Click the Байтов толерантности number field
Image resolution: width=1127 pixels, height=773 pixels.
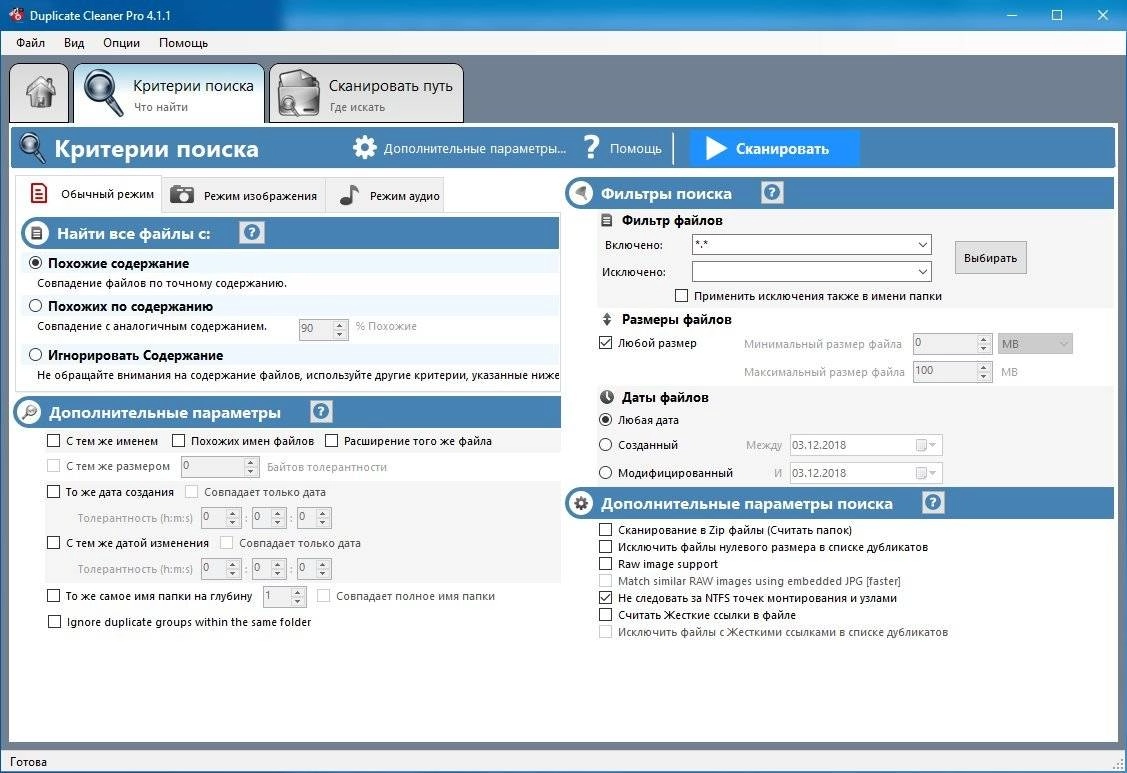click(220, 466)
